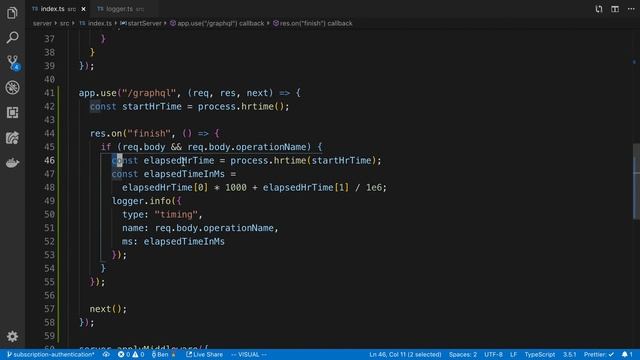Click 'ms: elapsedTimeInMs' on line 52
The width and height of the screenshot is (640, 360).
point(173,241)
